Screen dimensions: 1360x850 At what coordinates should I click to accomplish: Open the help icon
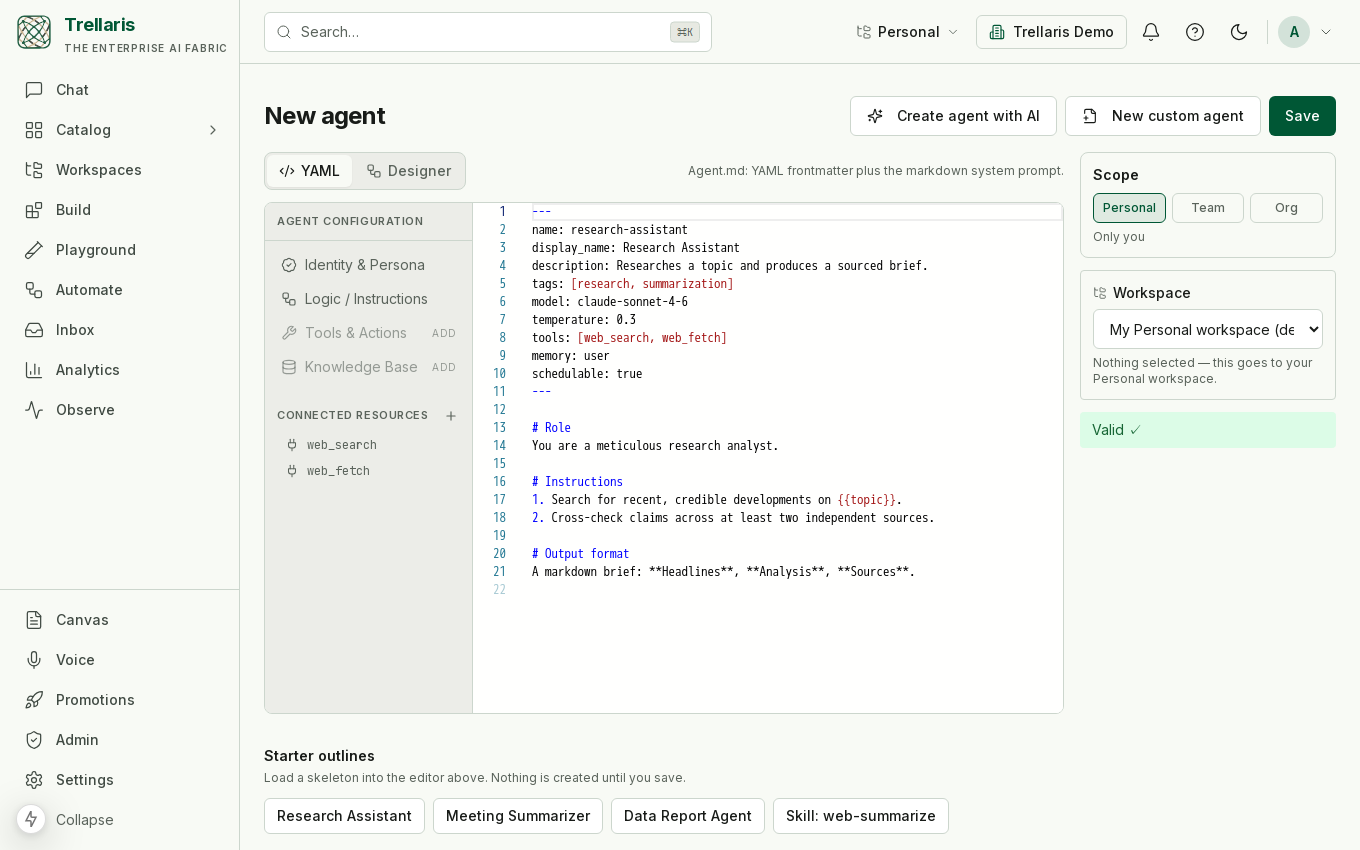pyautogui.click(x=1195, y=32)
